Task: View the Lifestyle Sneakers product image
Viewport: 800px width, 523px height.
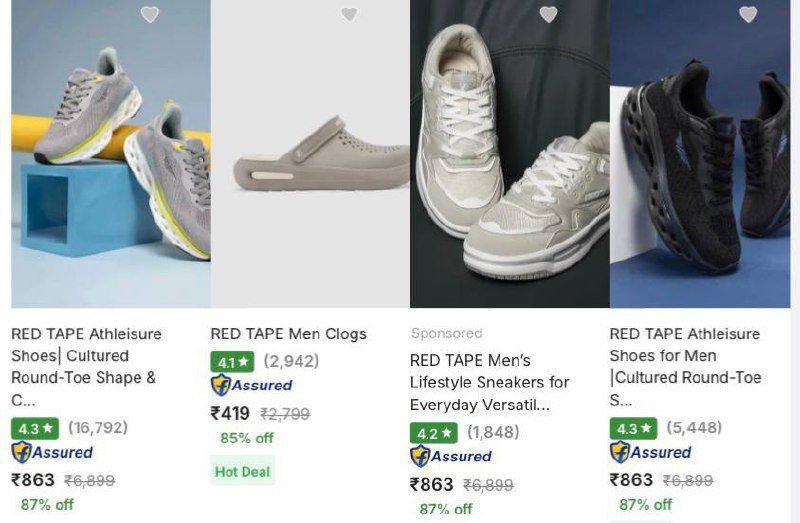Action: click(510, 160)
